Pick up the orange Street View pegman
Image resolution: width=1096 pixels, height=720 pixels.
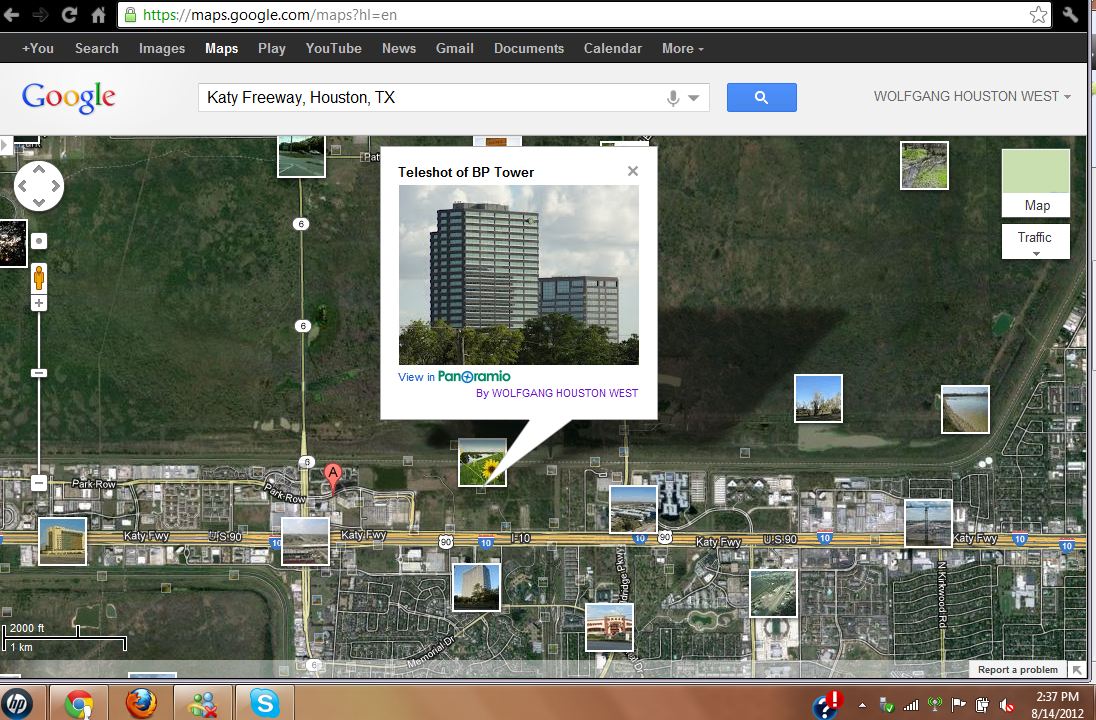pos(39,278)
